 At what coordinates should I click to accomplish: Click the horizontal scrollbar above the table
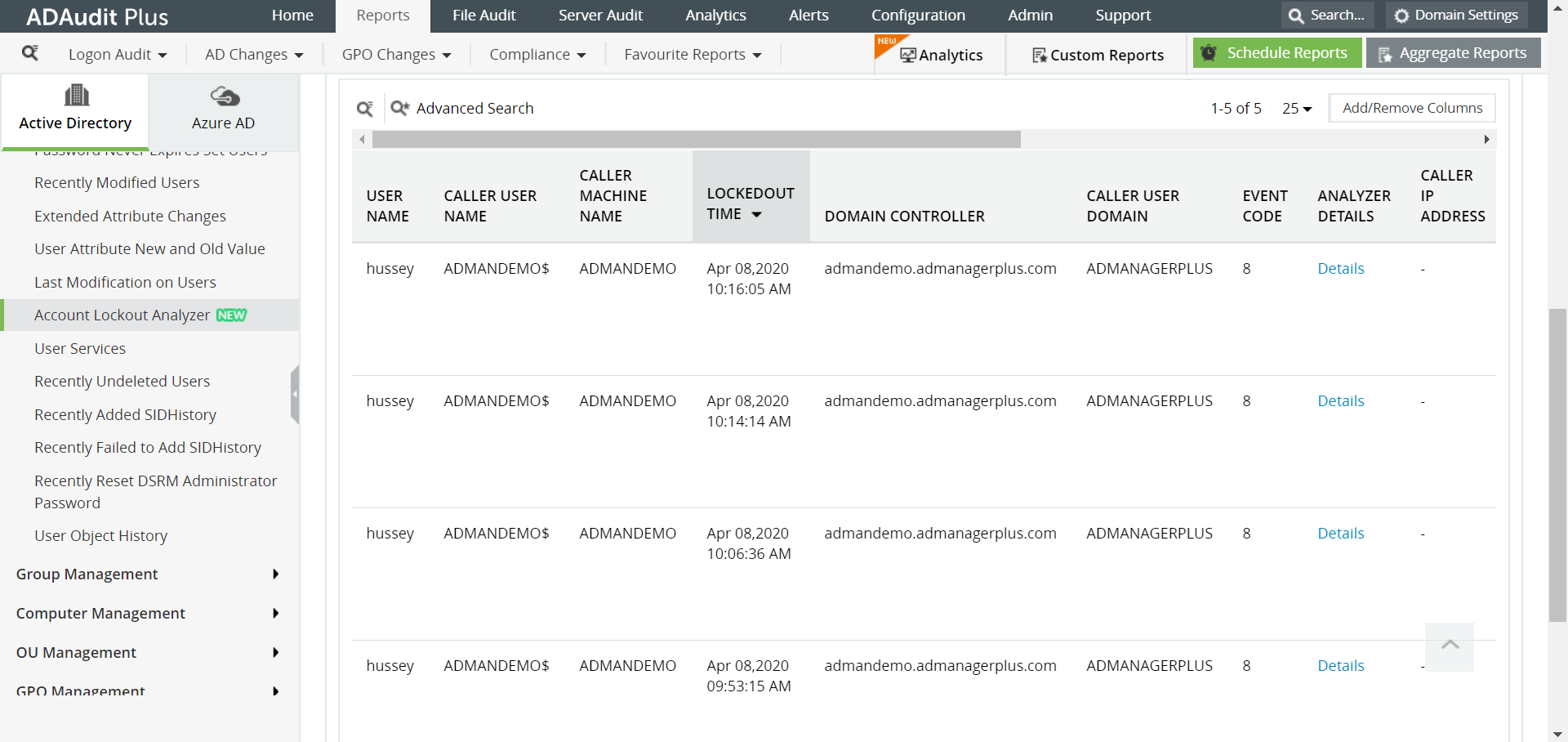click(697, 139)
